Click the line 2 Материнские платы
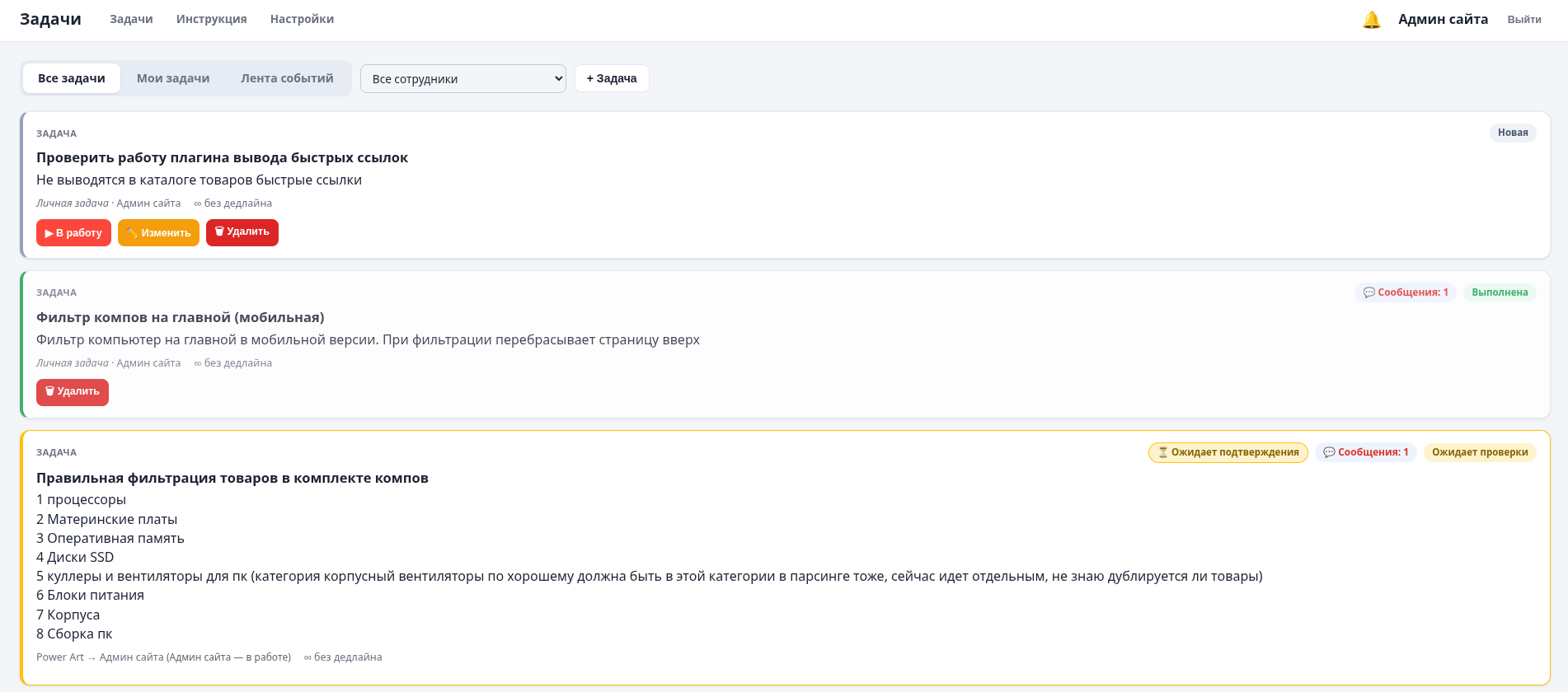Viewport: 1568px width, 692px height. [x=106, y=519]
